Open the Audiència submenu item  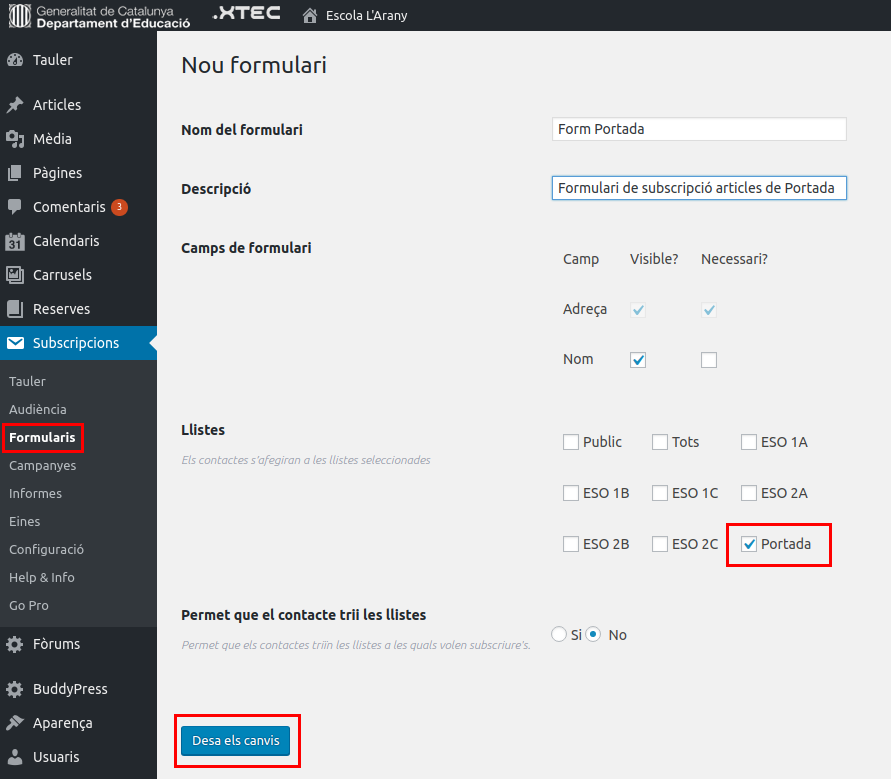click(x=38, y=409)
